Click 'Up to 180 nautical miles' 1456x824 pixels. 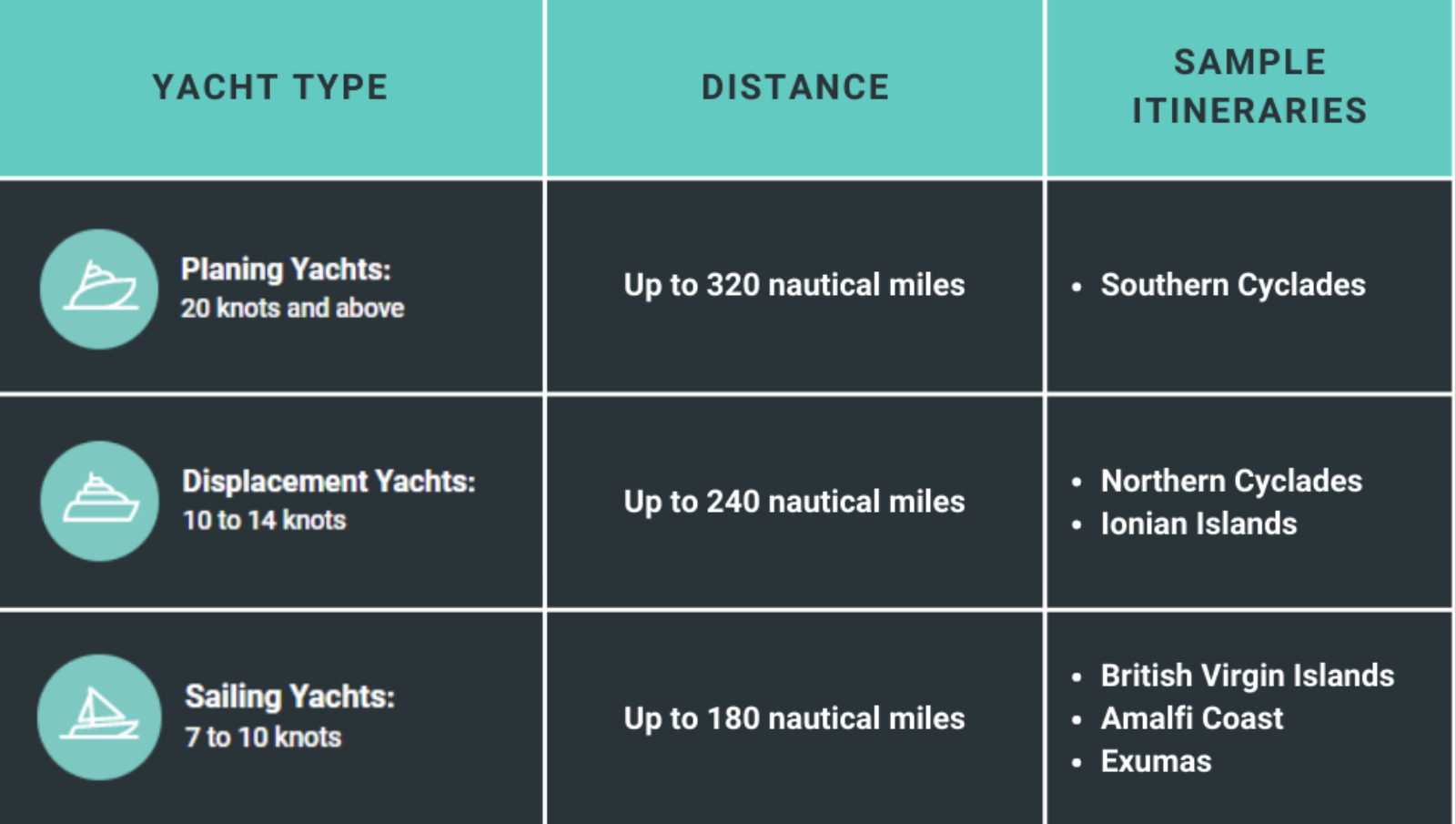(x=794, y=718)
